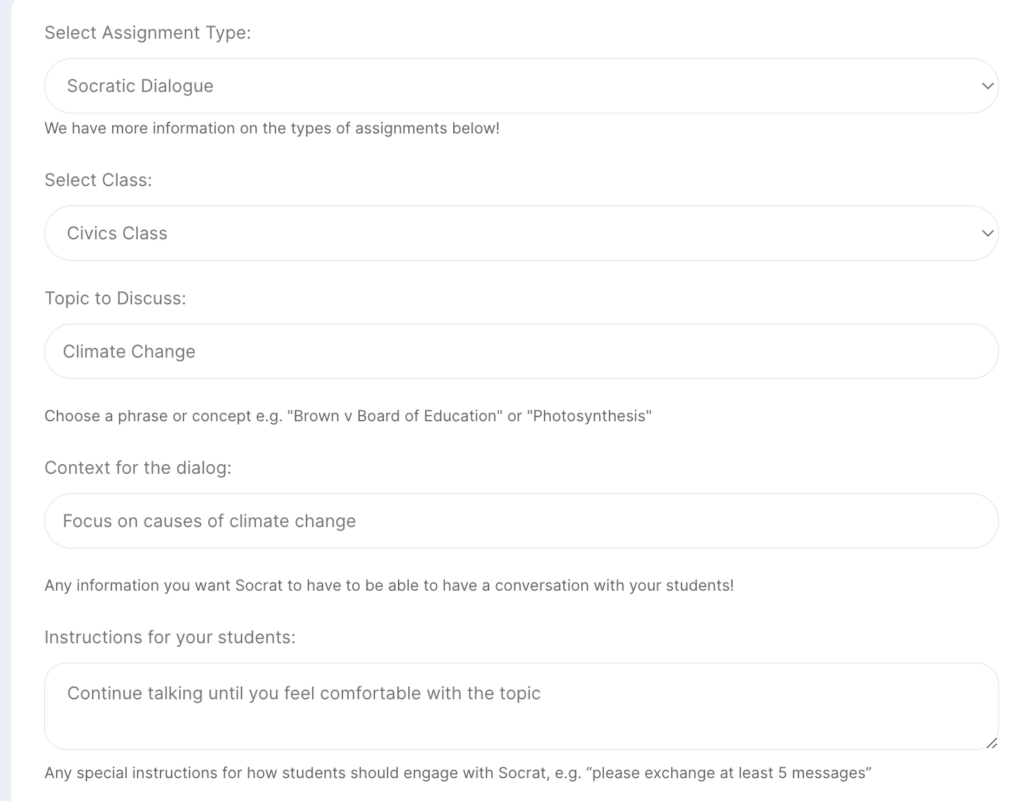Click the chevron arrow beside Civics Class

point(987,233)
